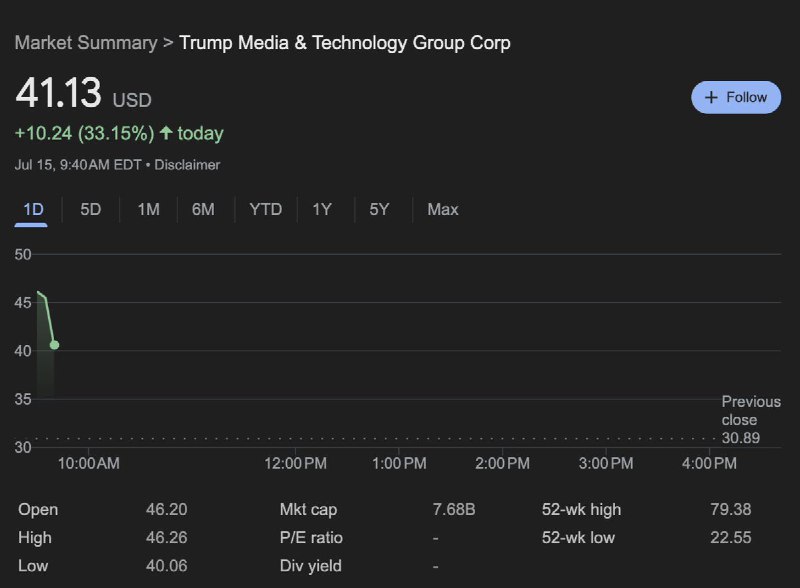Click the 52-wk high value 79.38

[x=731, y=509]
